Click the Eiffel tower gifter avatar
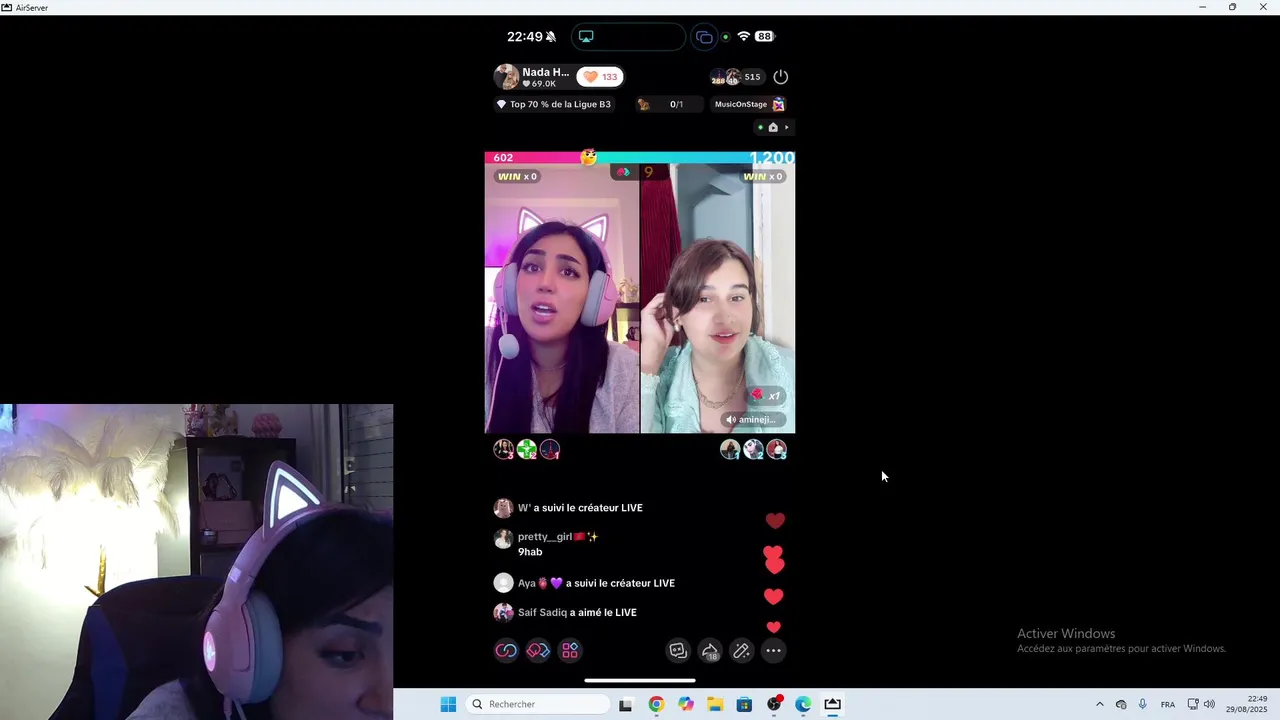Viewport: 1280px width, 720px height. (x=550, y=450)
